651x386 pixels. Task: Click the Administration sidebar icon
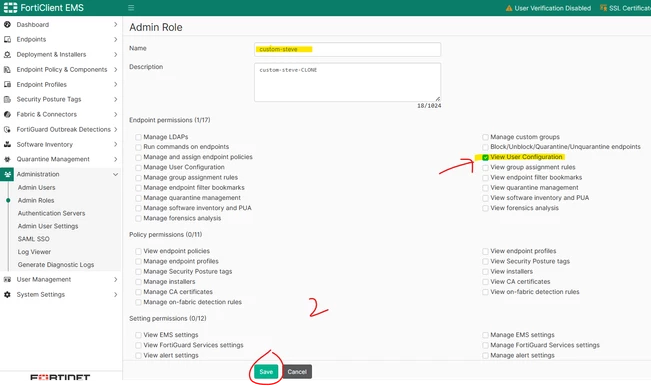7,174
